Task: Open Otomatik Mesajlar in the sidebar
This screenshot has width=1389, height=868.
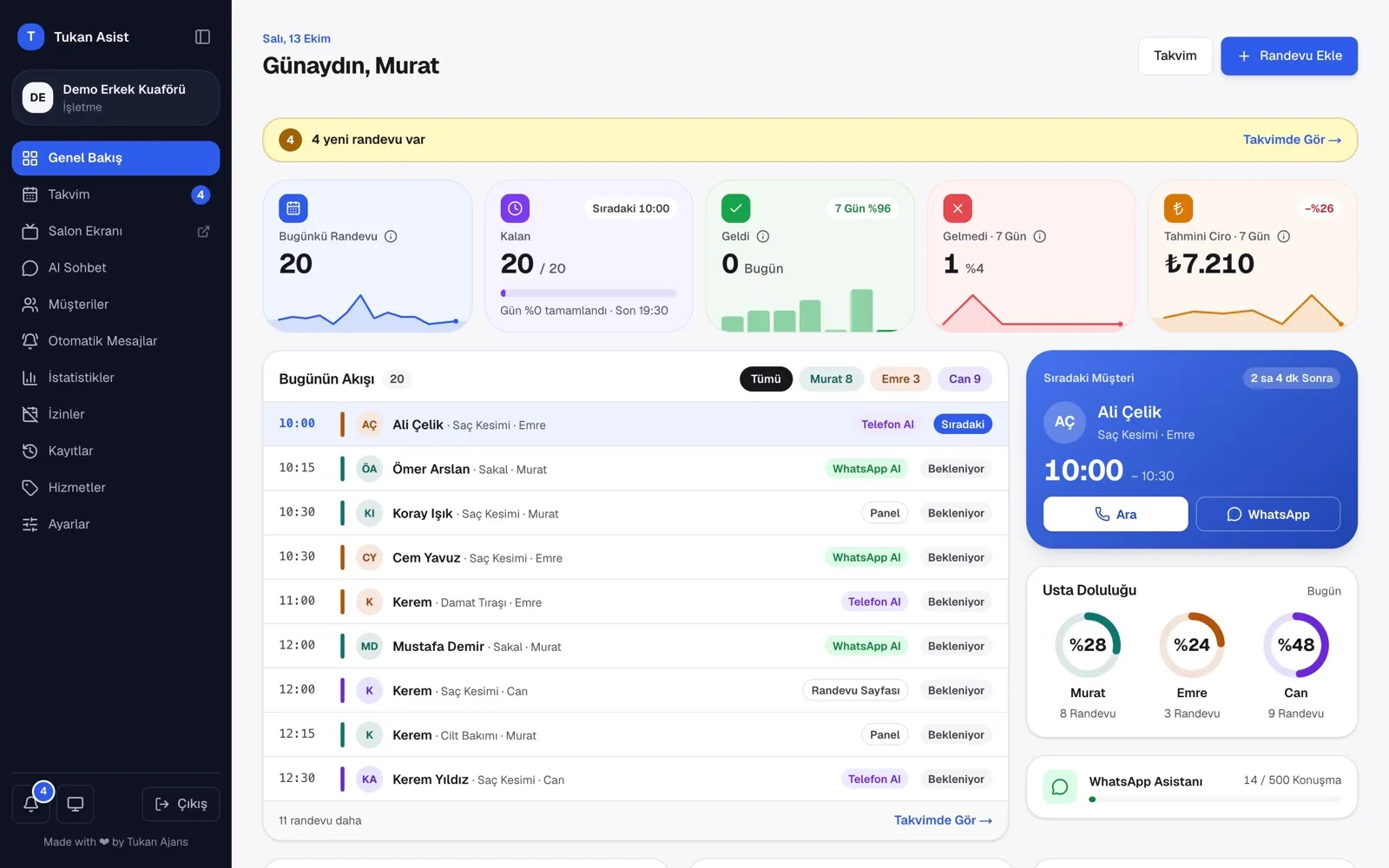Action: 115,340
